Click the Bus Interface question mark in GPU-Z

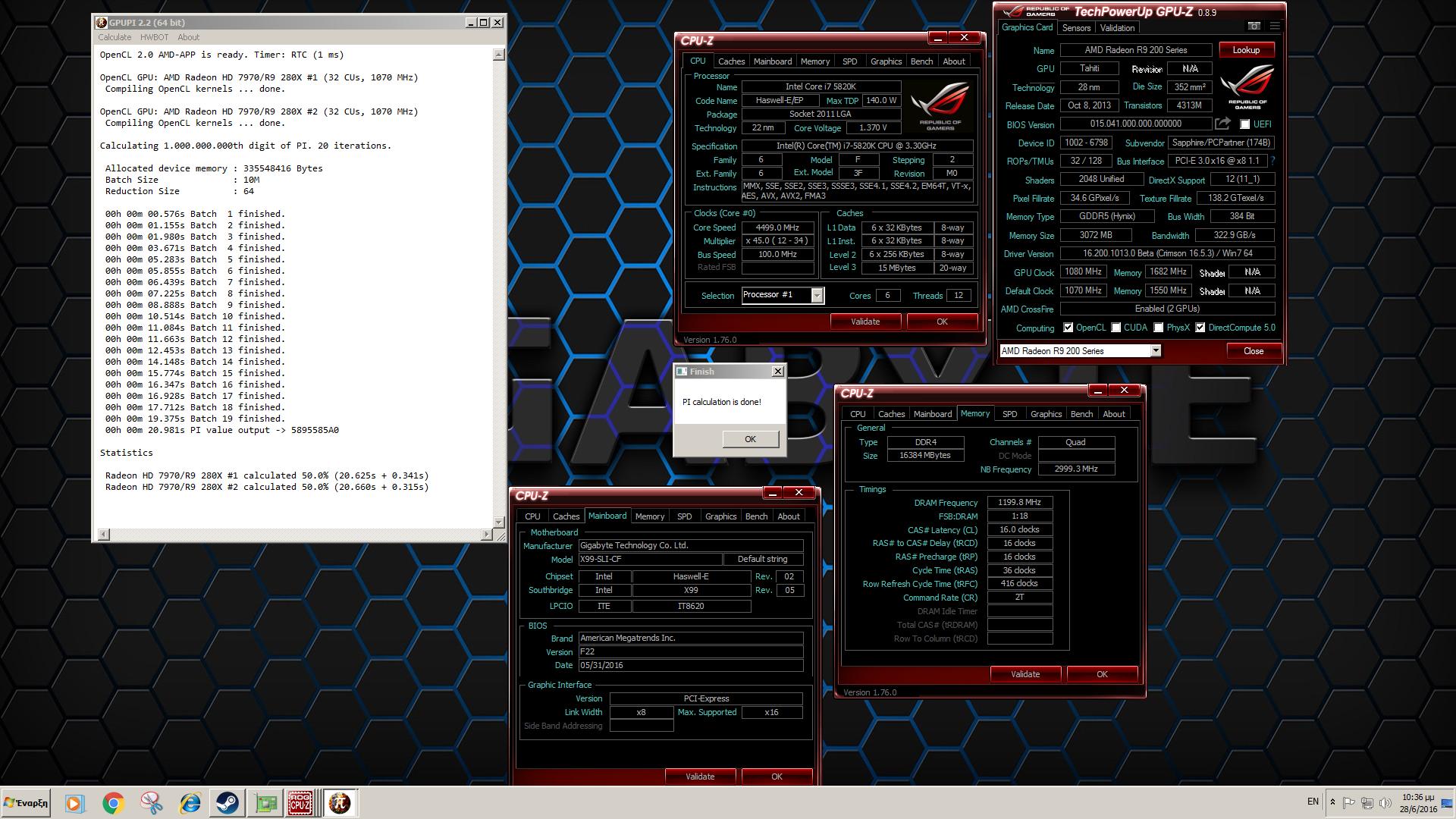click(x=1272, y=161)
